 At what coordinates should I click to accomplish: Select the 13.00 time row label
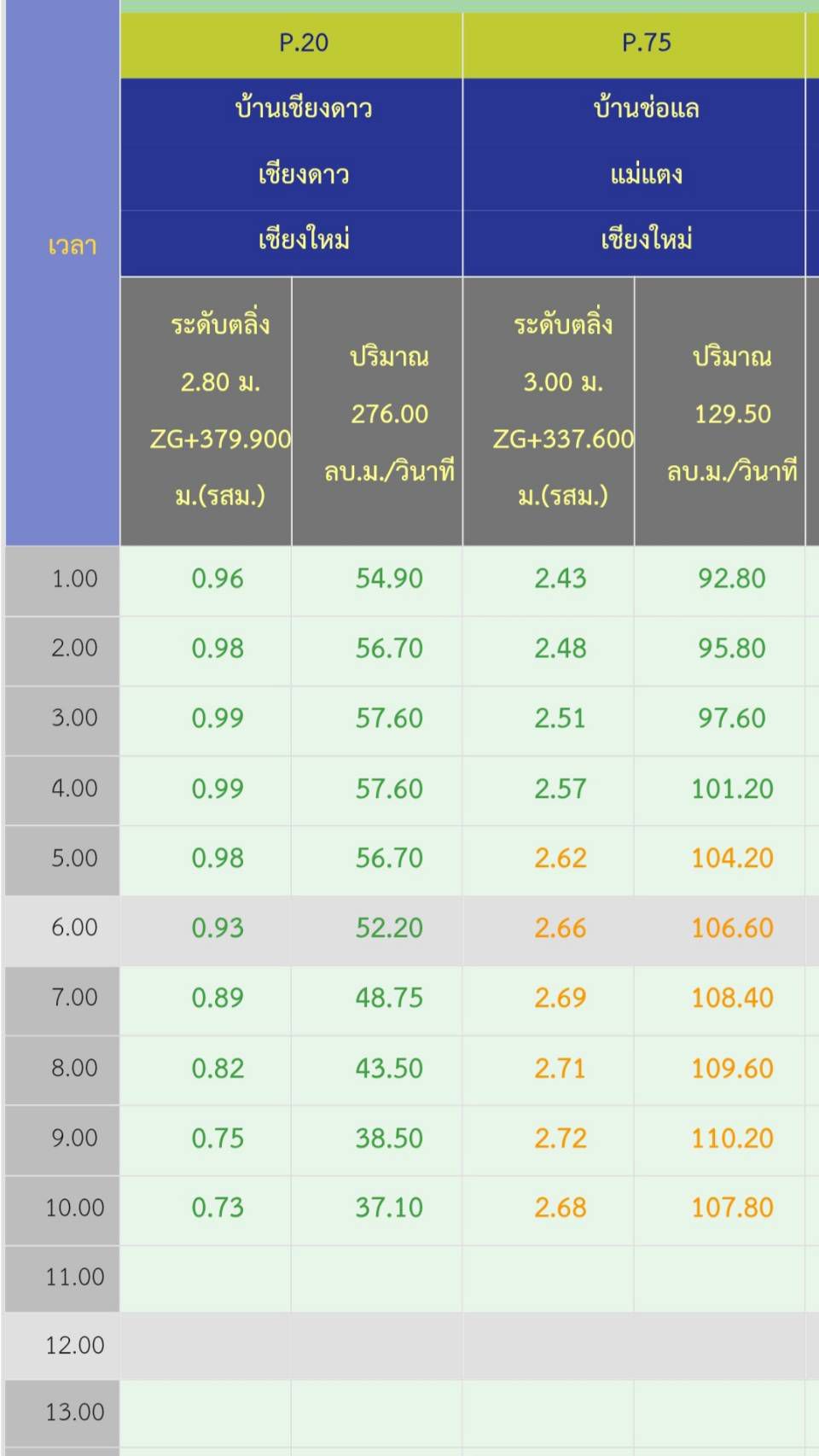click(74, 1412)
